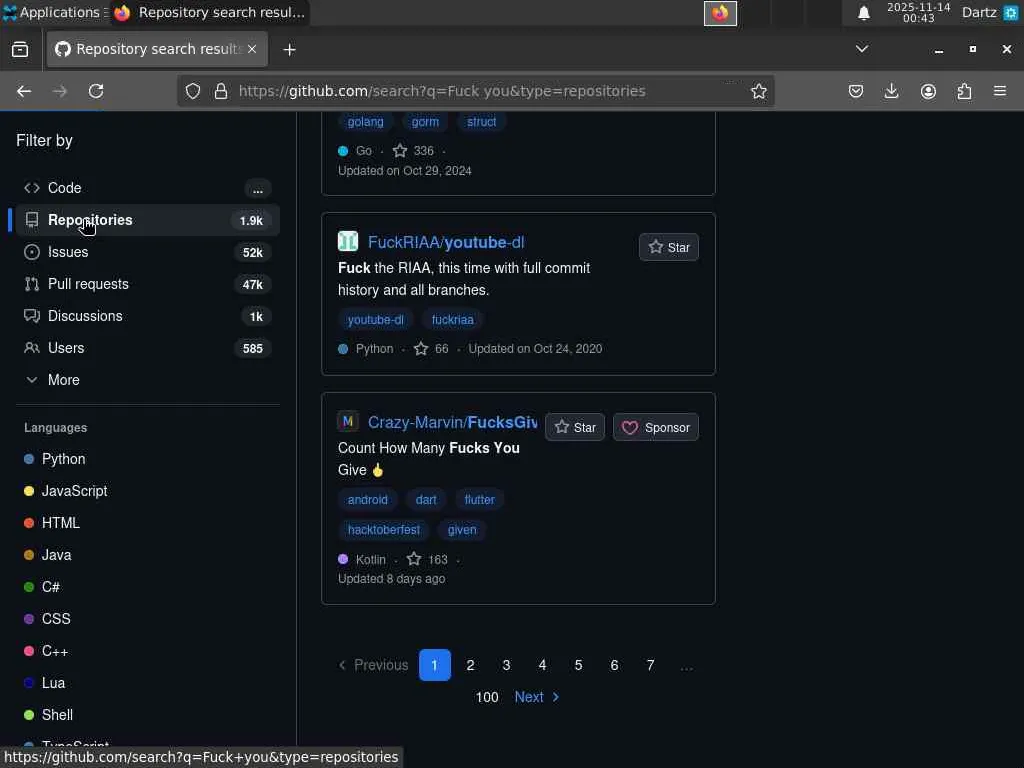Select the Code filter
1024x768 pixels.
pos(148,188)
